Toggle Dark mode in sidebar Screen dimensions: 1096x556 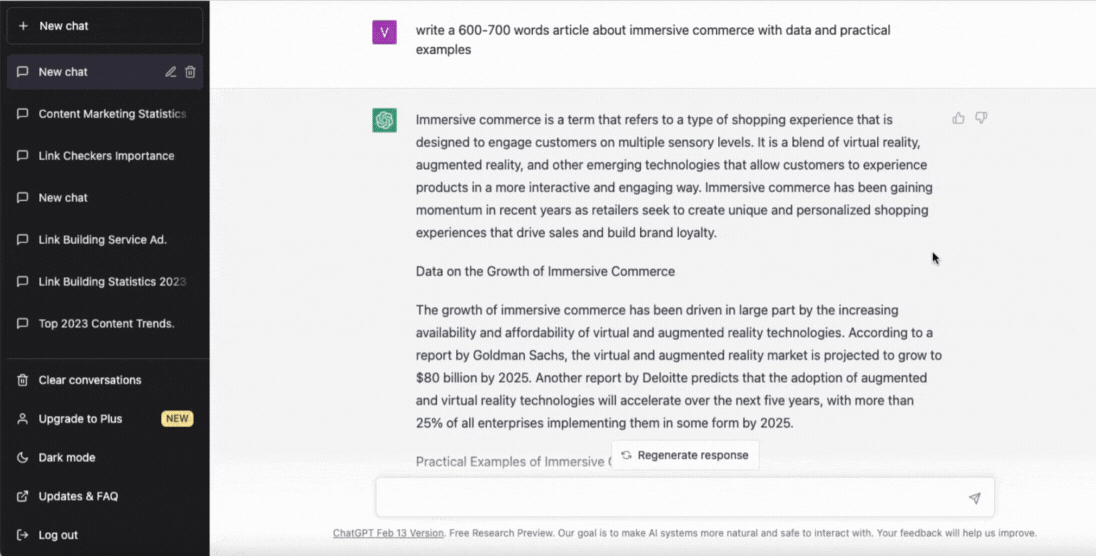coord(66,457)
